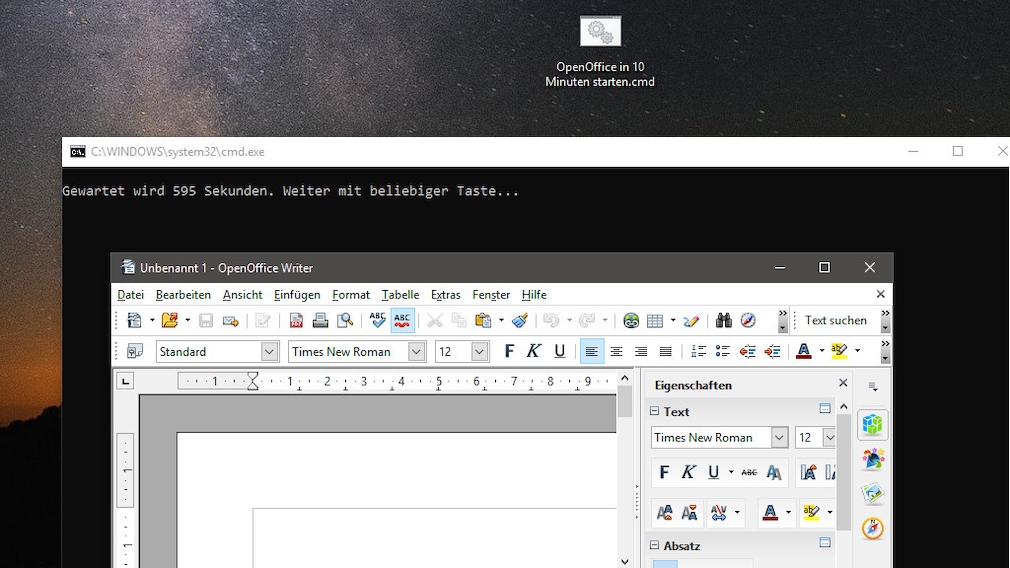Image resolution: width=1010 pixels, height=568 pixels.
Task: Open toolbar font size 12 dropdown
Action: [x=479, y=352]
